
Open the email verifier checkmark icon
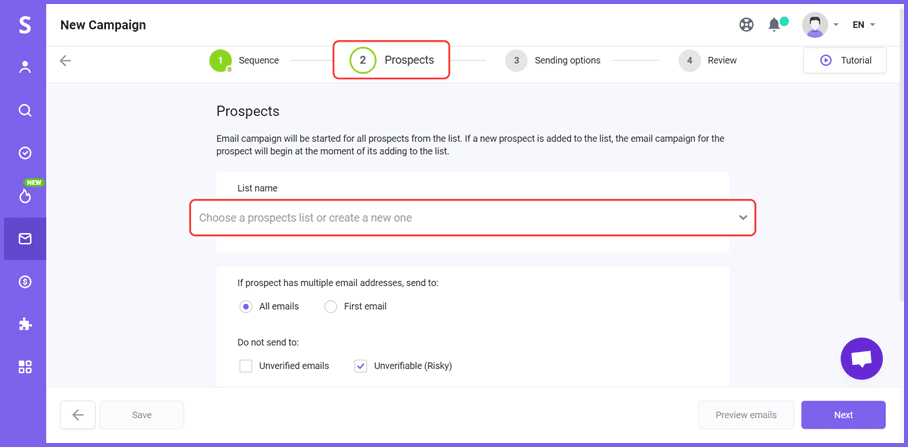coord(25,153)
